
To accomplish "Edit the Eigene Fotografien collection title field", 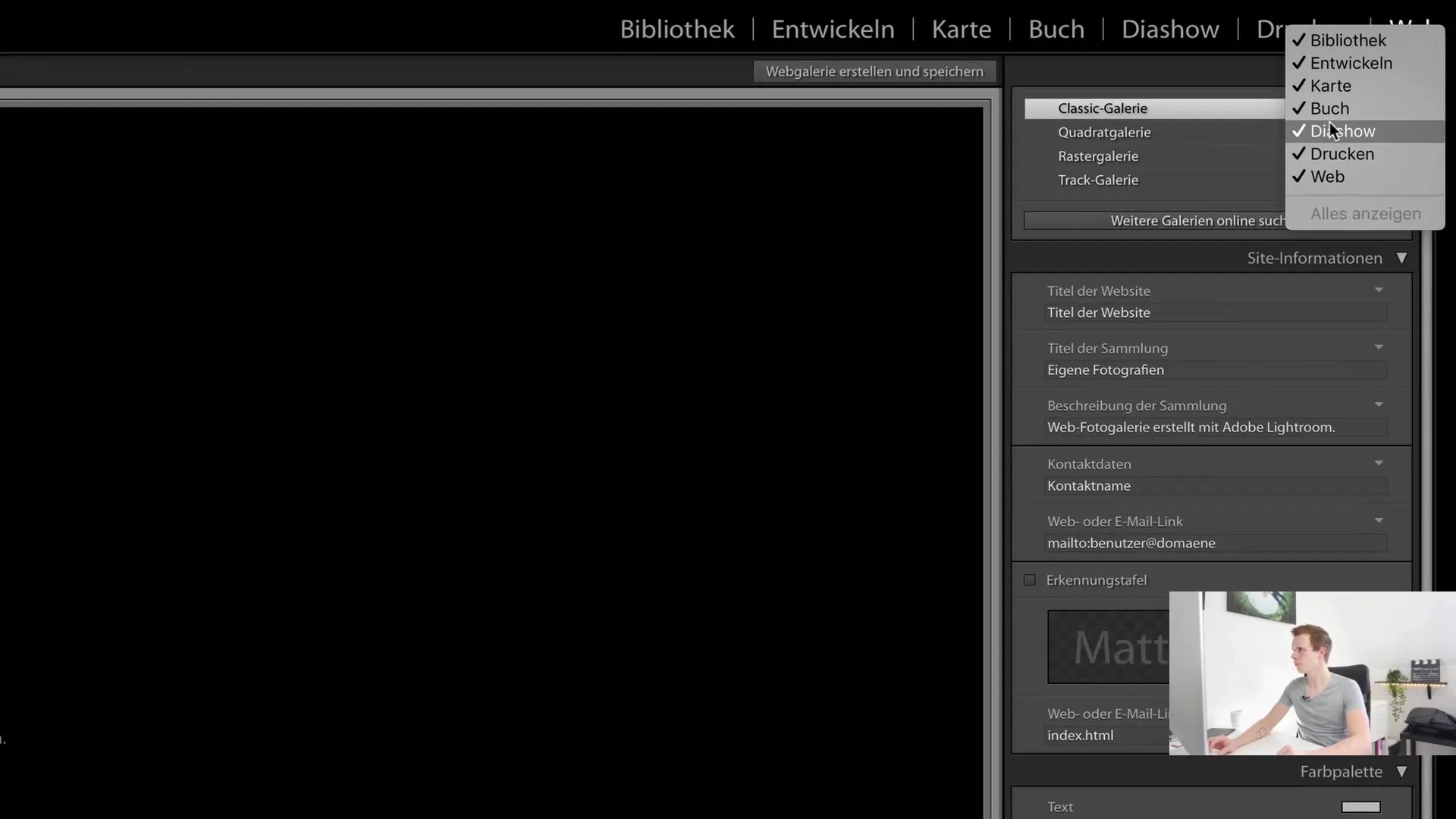I will [1216, 370].
